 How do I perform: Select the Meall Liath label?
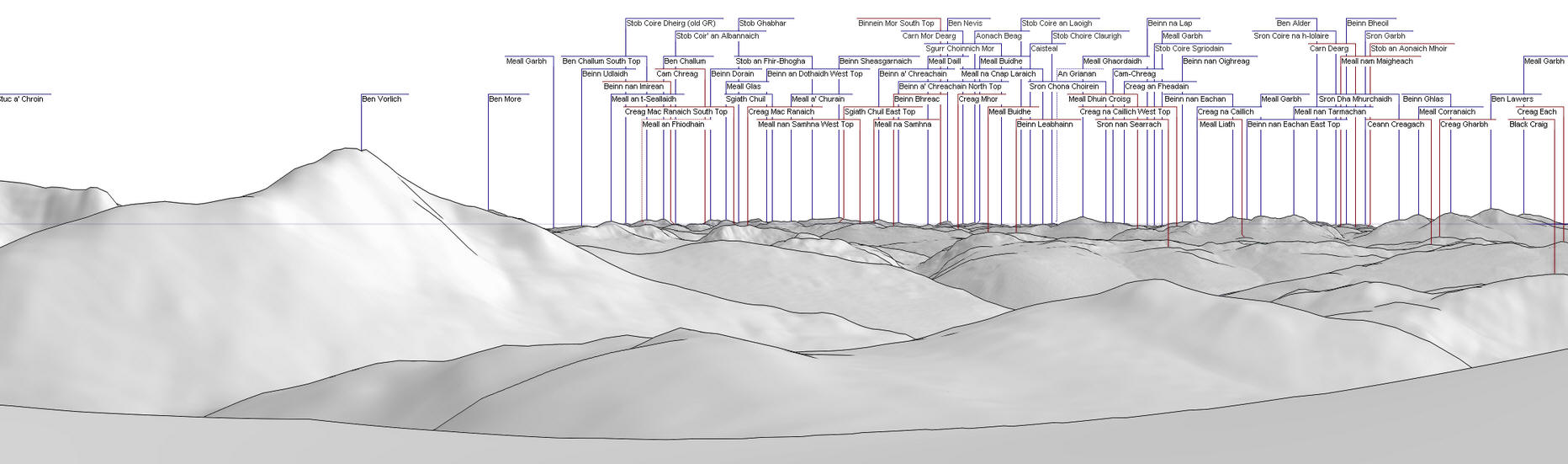coord(1216,125)
